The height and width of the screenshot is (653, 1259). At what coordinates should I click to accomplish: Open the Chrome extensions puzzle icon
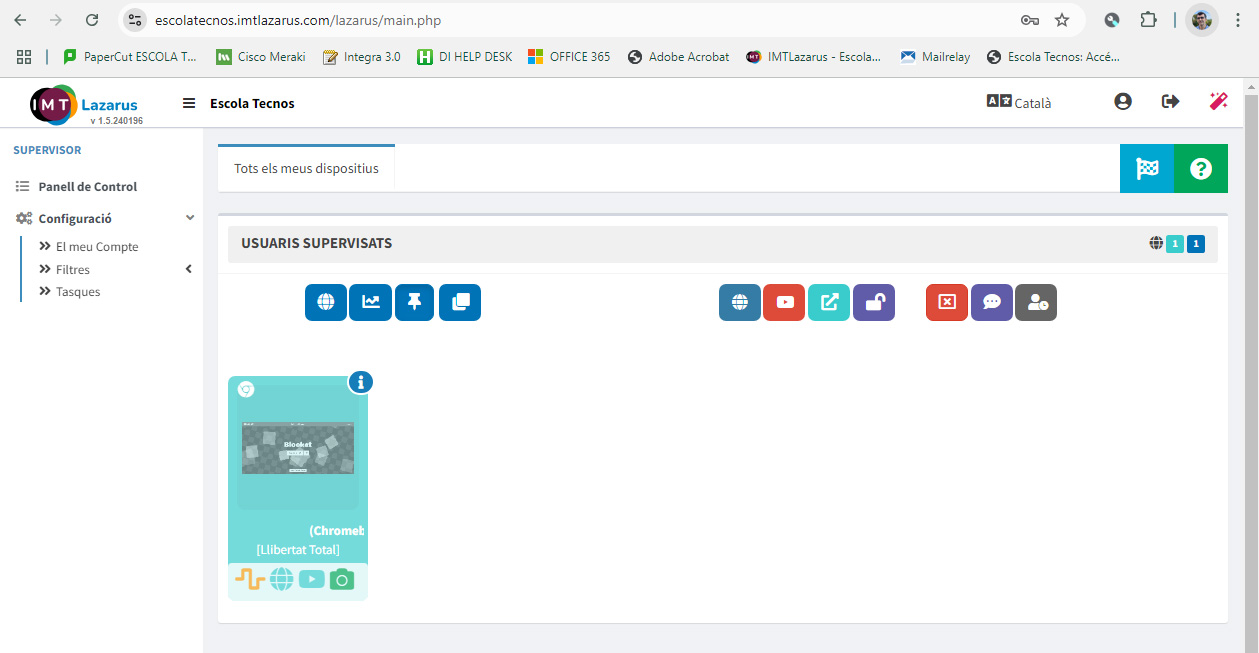pyautogui.click(x=1148, y=20)
